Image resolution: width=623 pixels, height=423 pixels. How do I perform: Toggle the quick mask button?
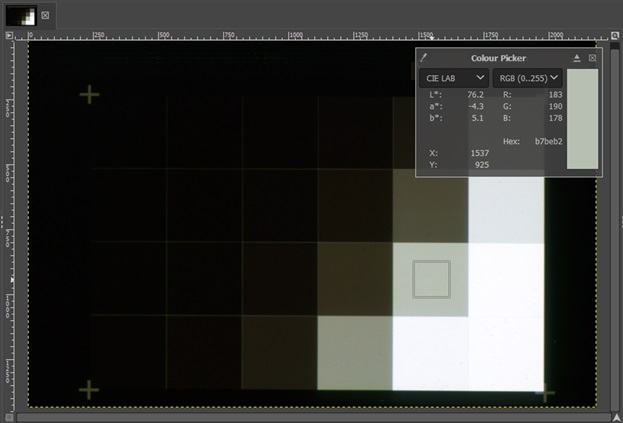pos(9,417)
